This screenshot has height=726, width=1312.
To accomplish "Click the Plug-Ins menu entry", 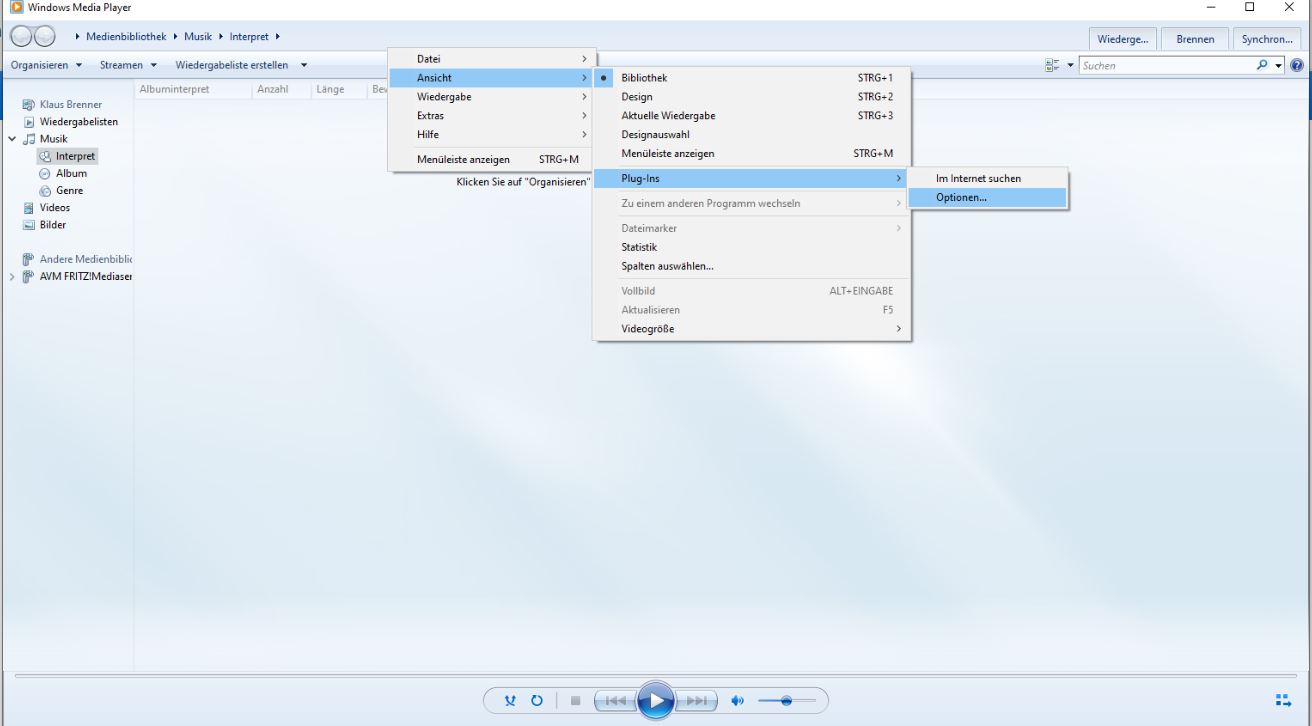I will pos(752,179).
